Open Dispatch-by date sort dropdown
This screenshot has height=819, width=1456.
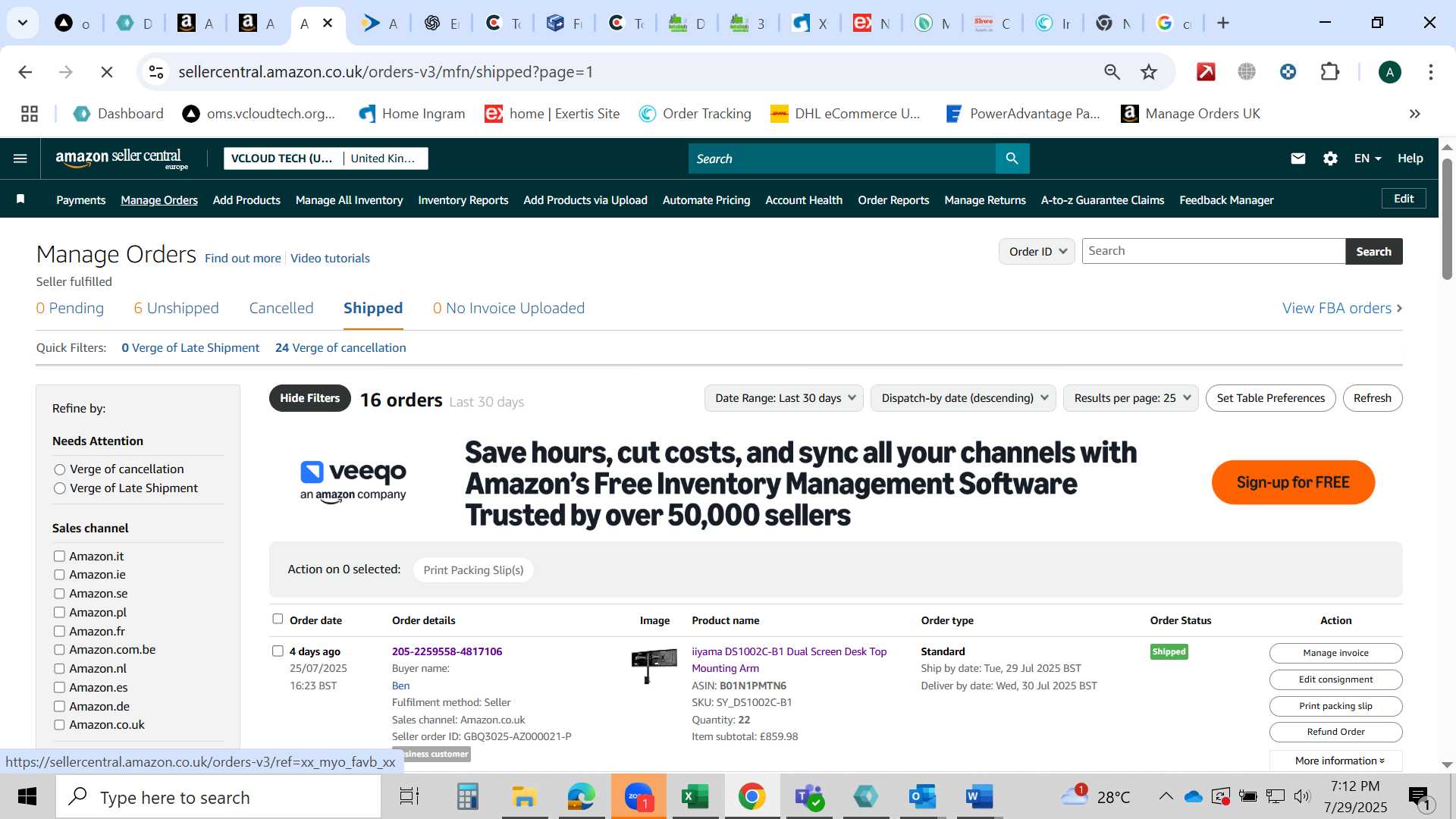(964, 398)
